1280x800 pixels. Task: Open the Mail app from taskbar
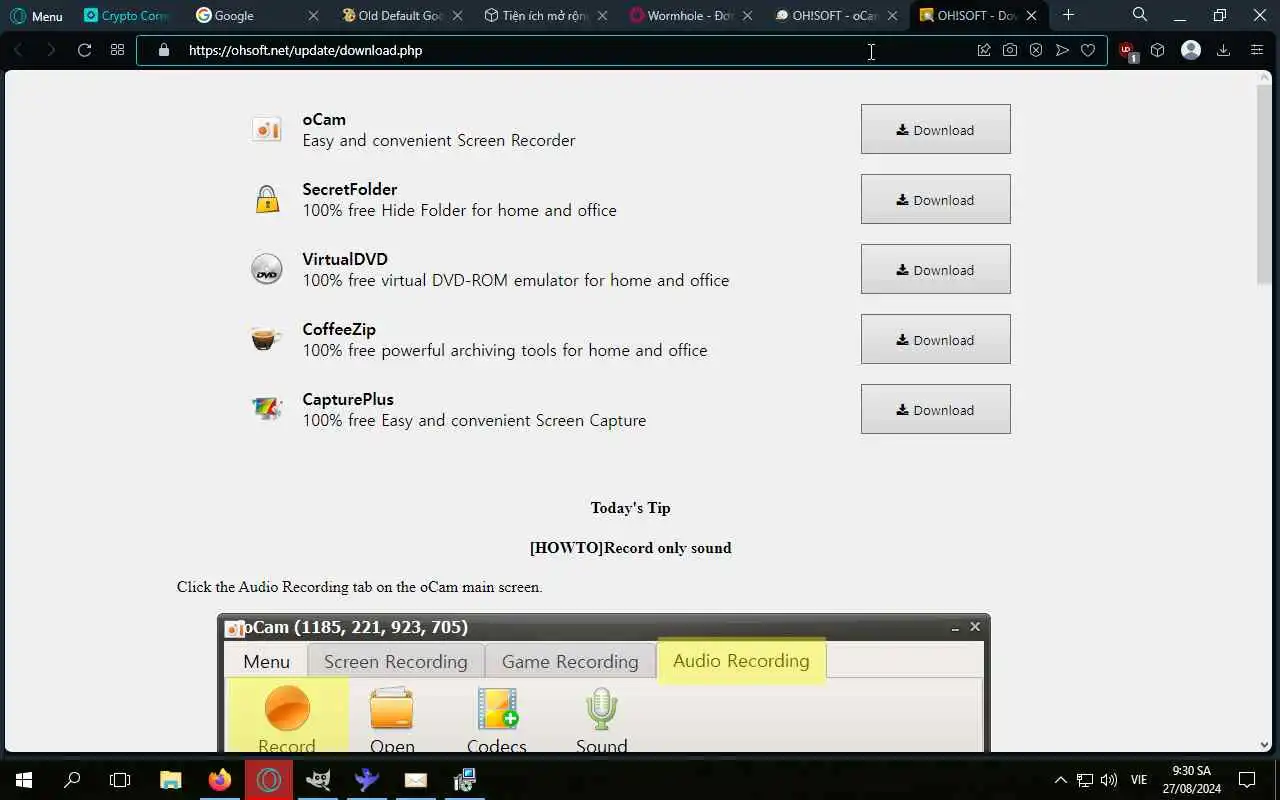point(416,780)
